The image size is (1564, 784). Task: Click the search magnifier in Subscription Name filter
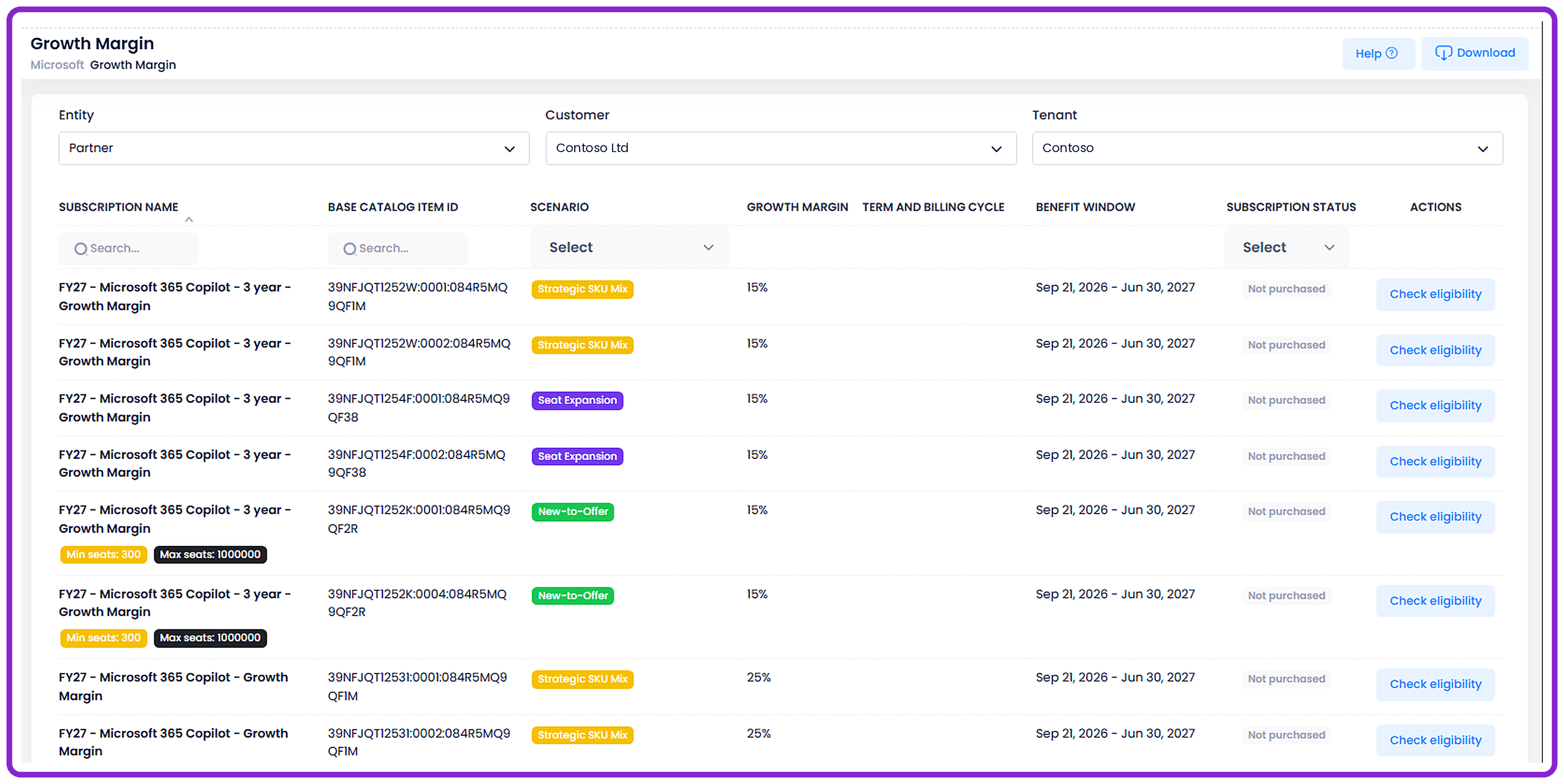tap(81, 249)
